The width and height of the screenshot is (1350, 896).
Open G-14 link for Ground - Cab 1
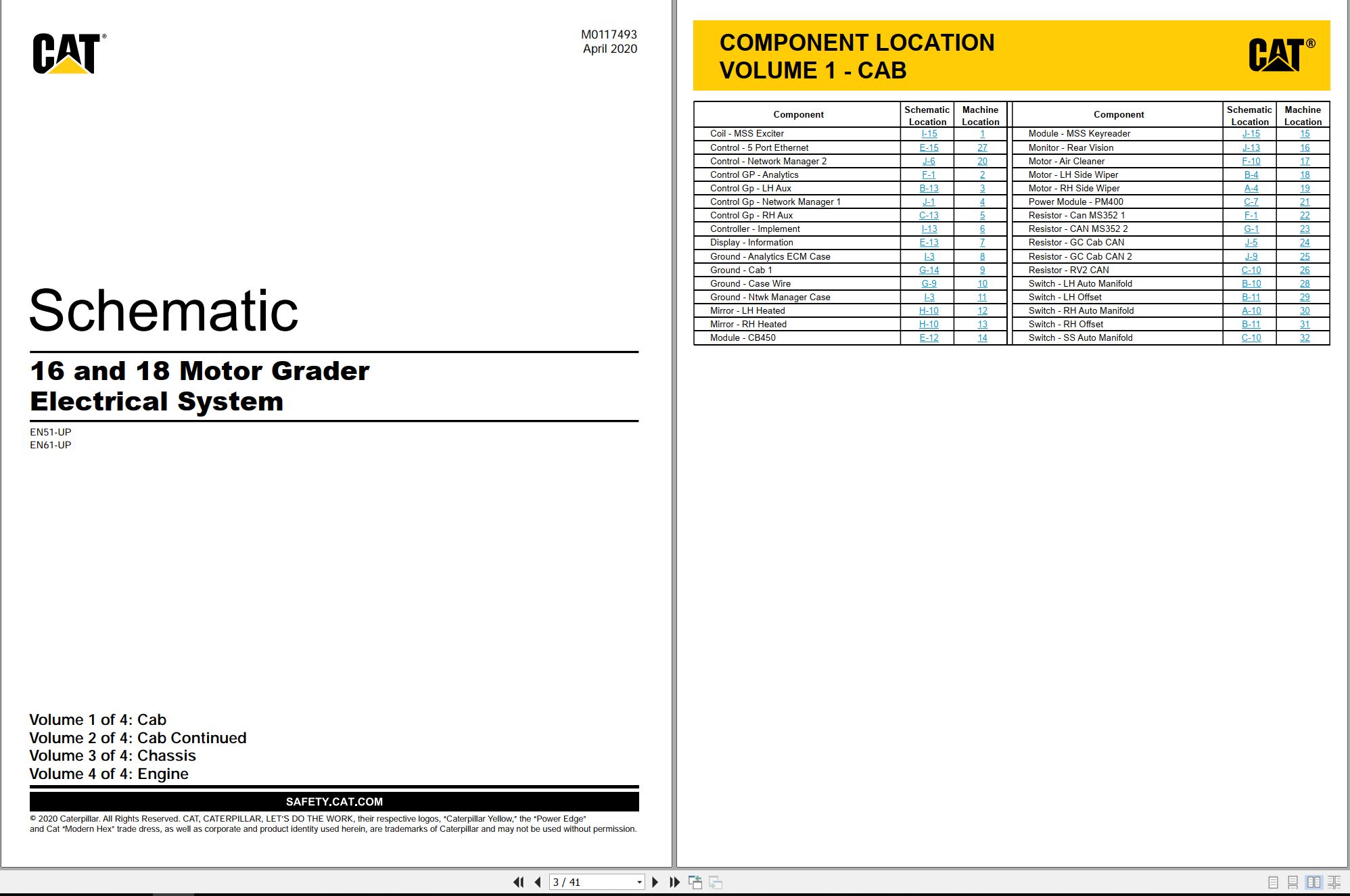coord(929,270)
